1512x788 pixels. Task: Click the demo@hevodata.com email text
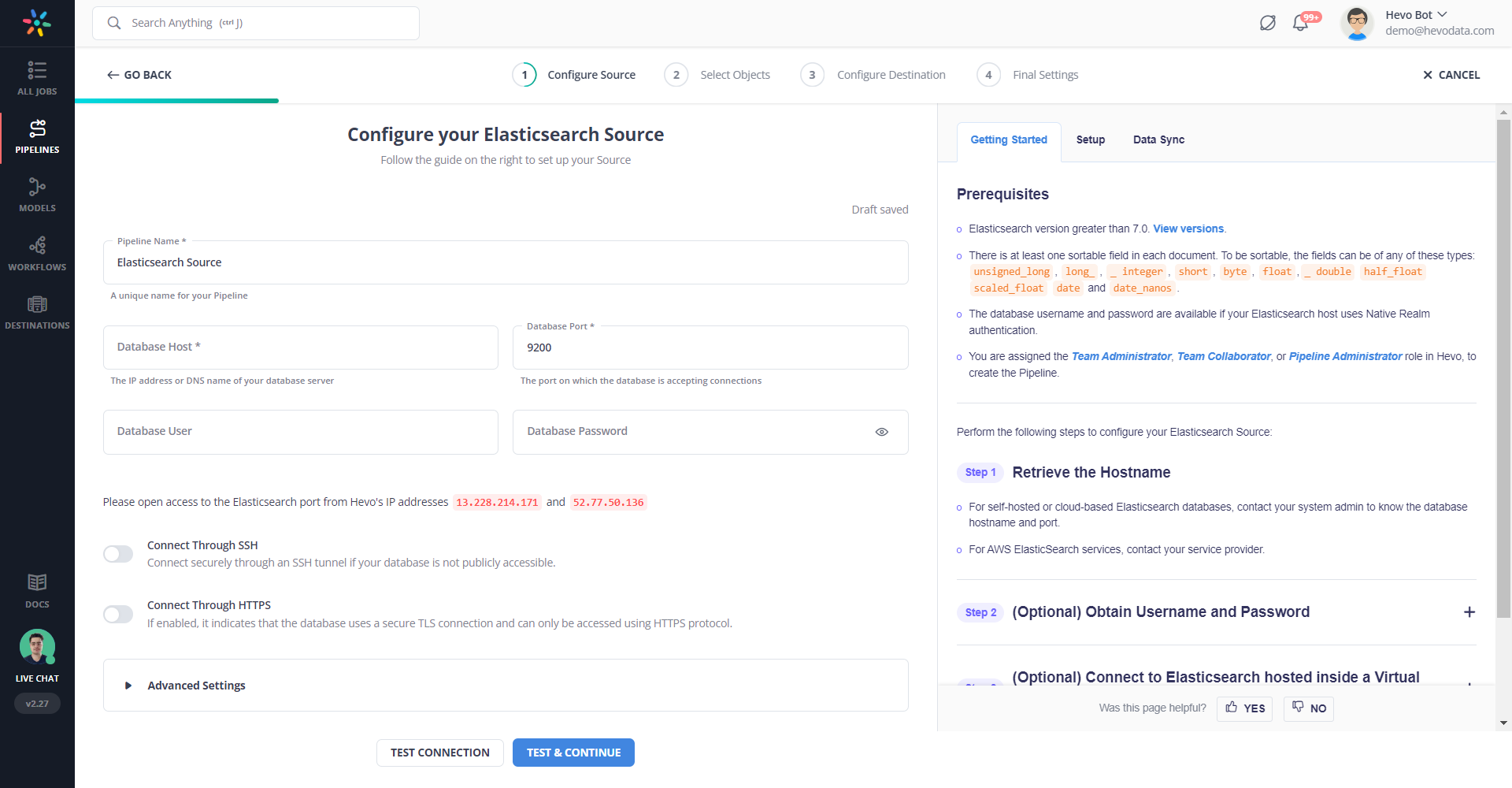pyautogui.click(x=1440, y=31)
